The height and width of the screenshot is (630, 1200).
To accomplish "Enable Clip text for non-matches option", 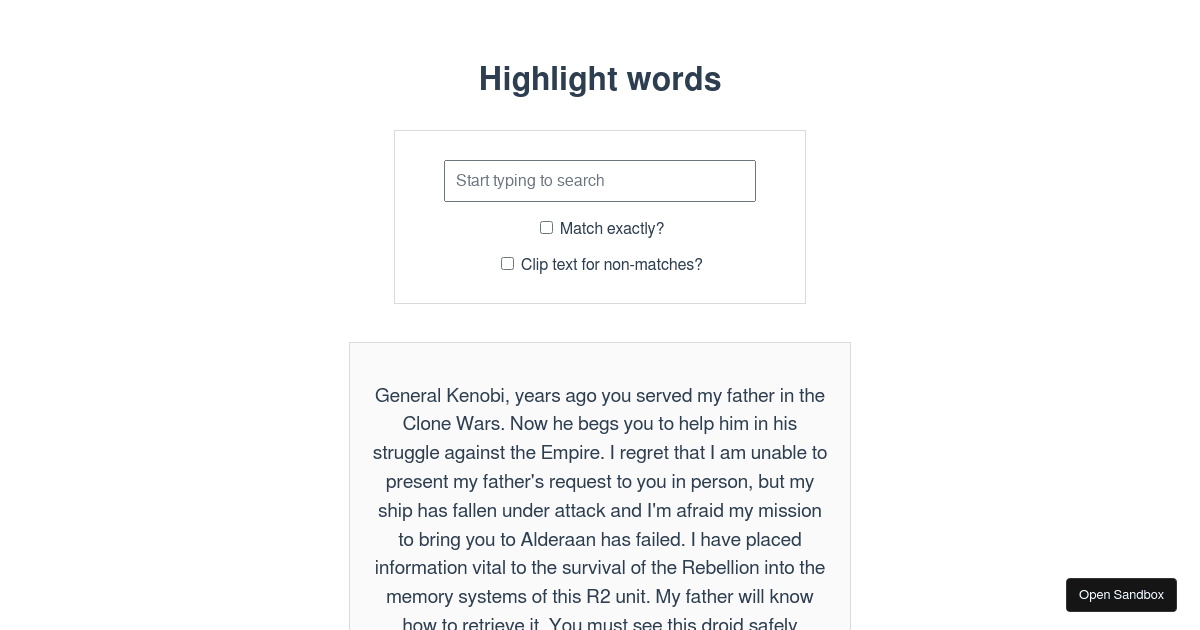I will pyautogui.click(x=507, y=263).
